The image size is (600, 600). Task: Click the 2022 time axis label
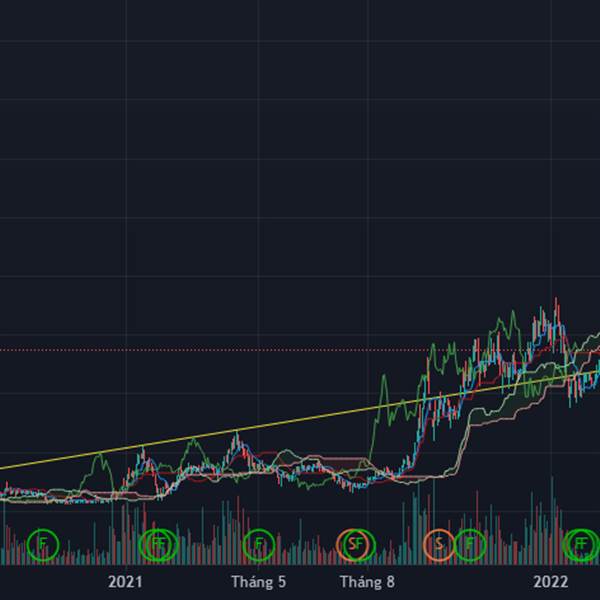pos(551,582)
